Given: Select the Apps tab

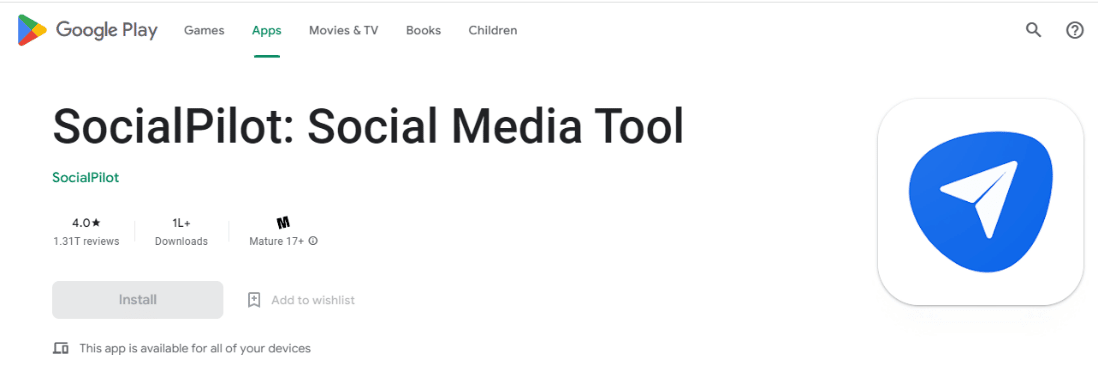Looking at the screenshot, I should 267,30.
